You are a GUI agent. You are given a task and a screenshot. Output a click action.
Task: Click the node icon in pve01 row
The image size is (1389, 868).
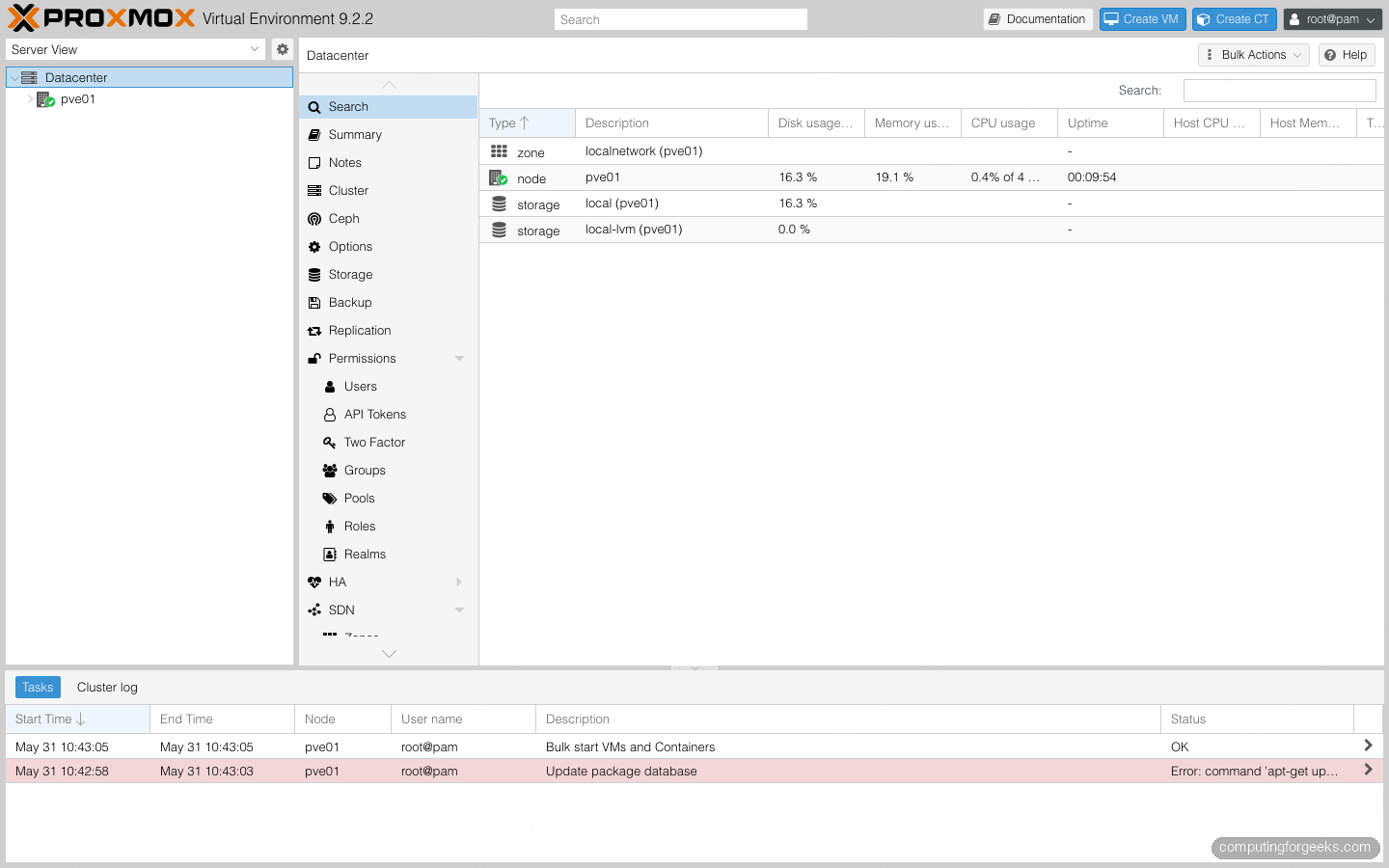(498, 177)
